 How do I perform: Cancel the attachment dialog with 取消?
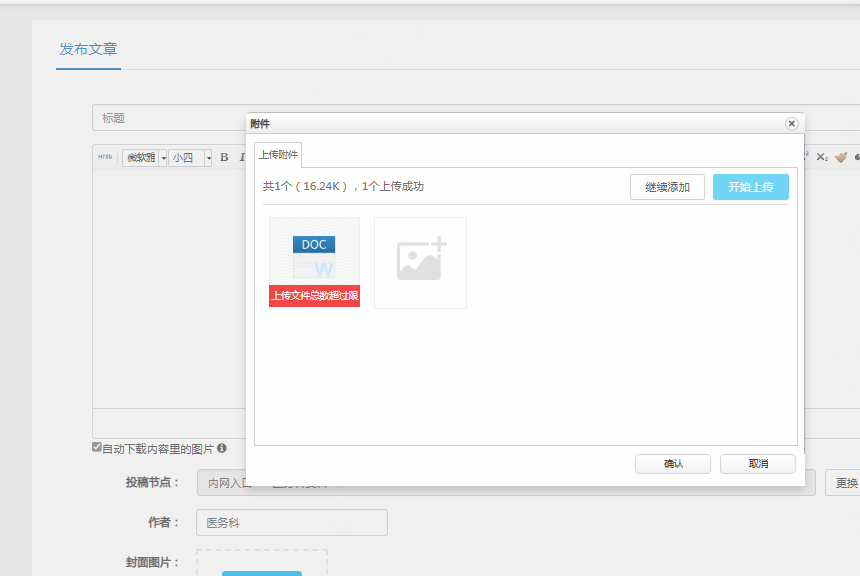(x=758, y=464)
